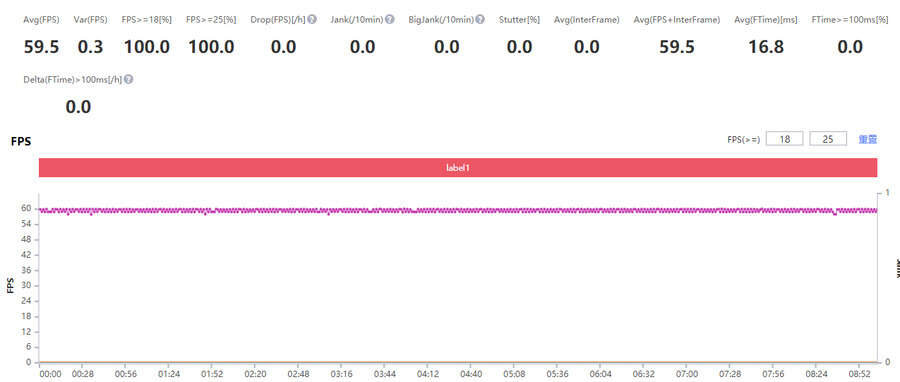Click the help icon next to Drop(FPS)[/h]

point(312,20)
